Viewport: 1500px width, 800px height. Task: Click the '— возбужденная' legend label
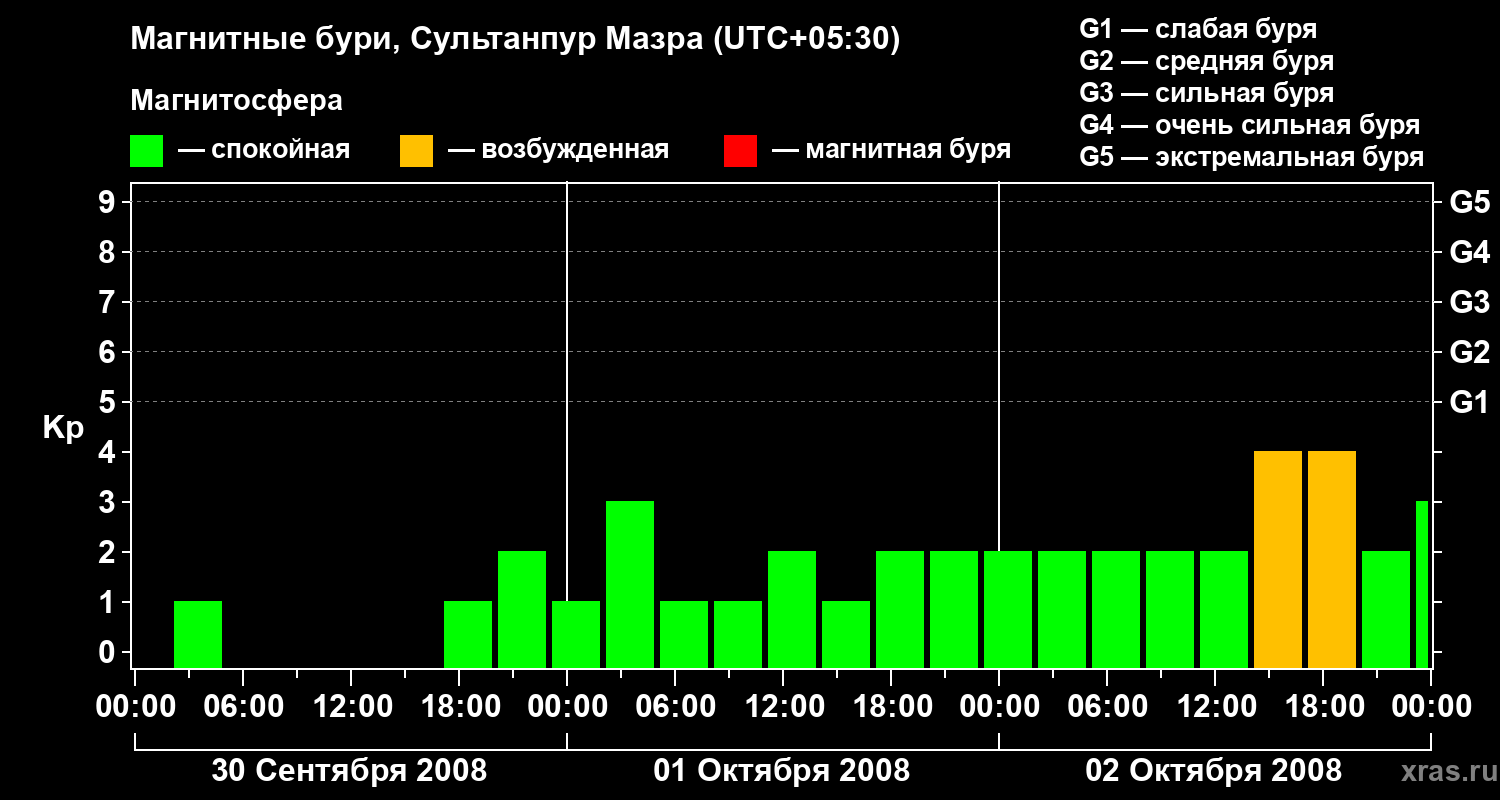tap(558, 151)
